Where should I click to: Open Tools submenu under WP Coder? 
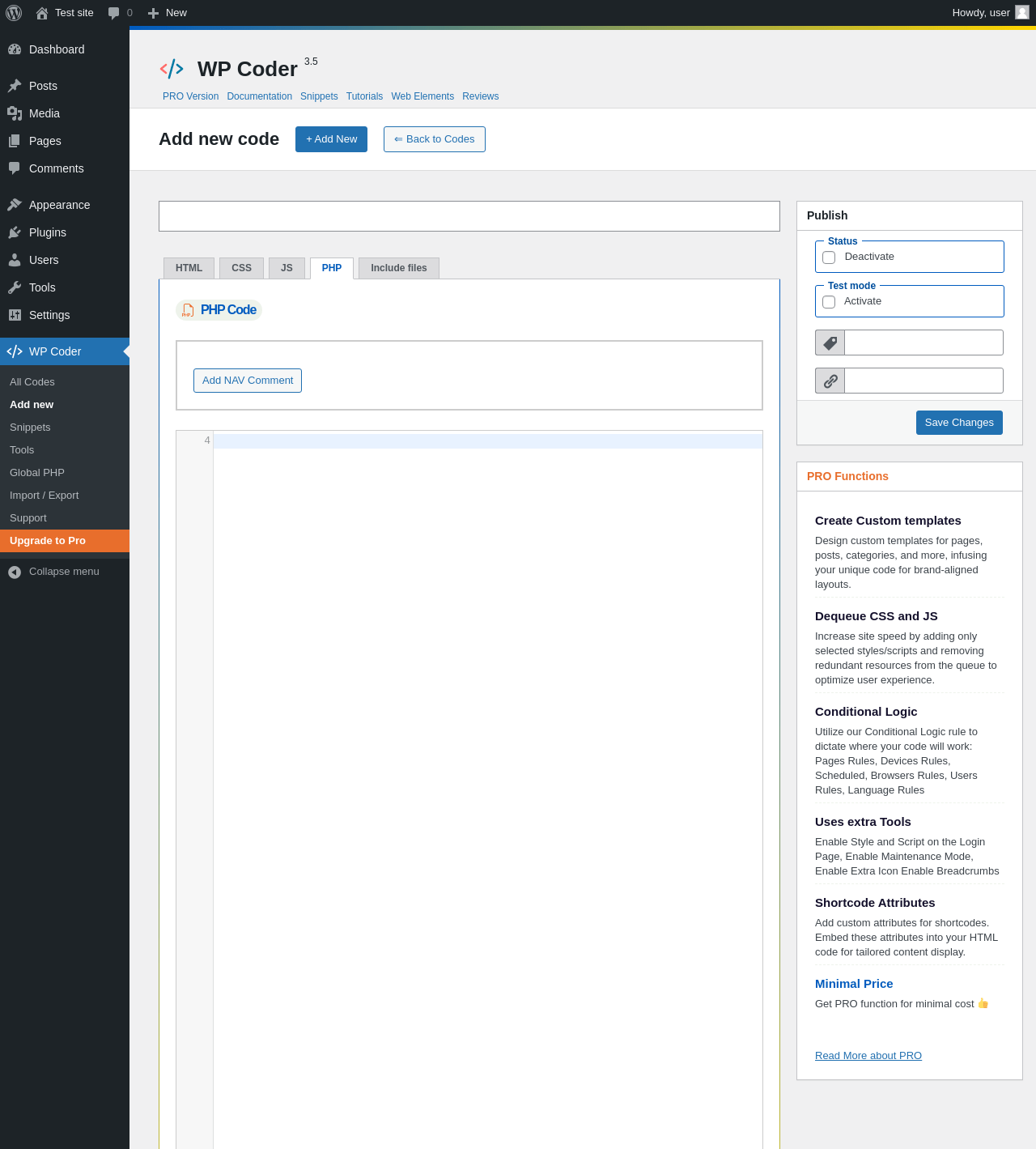(x=65, y=450)
